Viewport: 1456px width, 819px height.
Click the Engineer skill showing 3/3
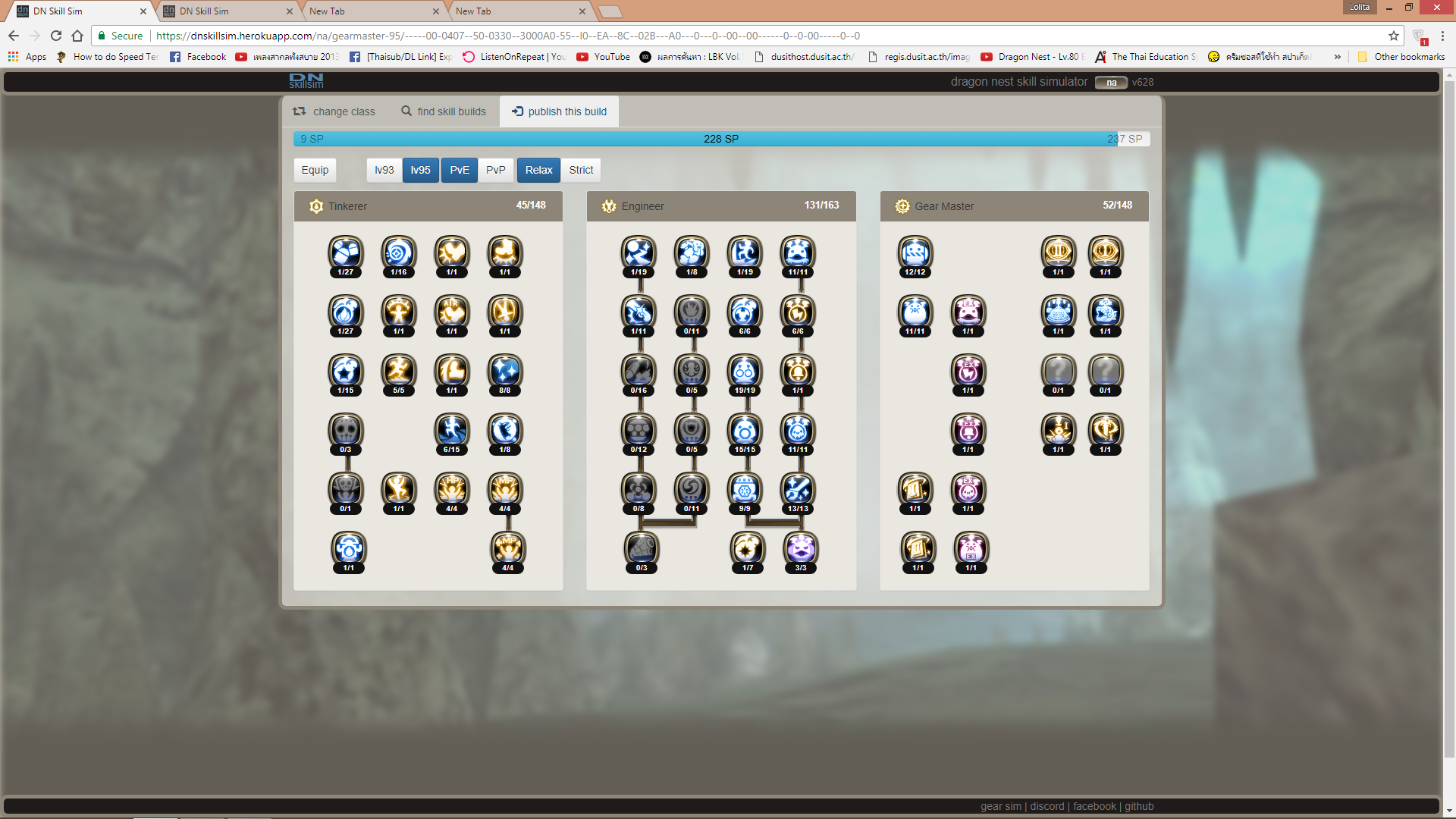click(x=801, y=549)
